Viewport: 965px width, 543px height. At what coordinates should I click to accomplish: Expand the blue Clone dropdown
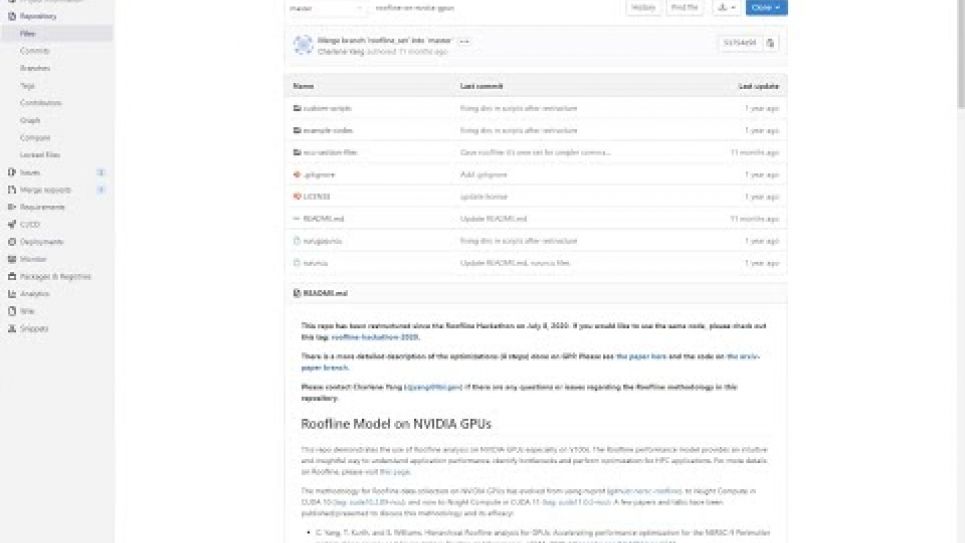coord(766,8)
